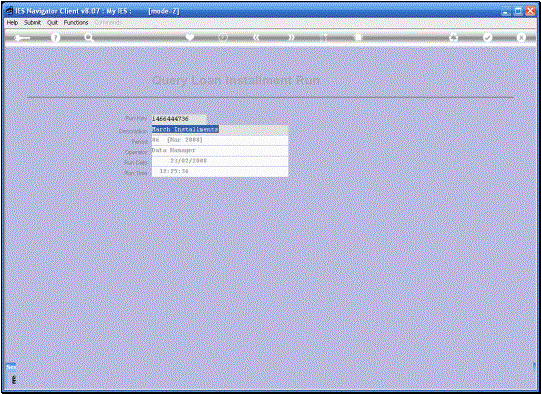Open the Functions menu

point(76,22)
